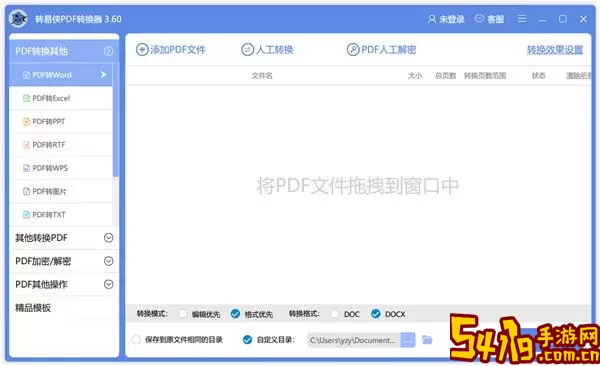The image size is (600, 366).
Task: Click the PDF转TXT file icon
Action: [26, 215]
